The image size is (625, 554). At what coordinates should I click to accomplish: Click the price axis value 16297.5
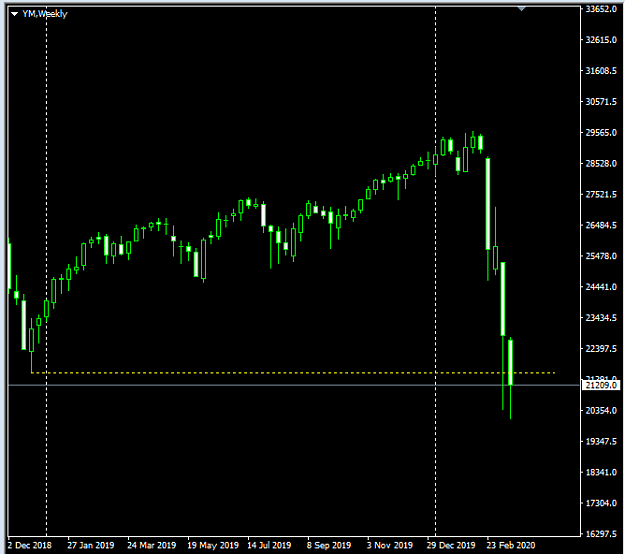[601, 534]
